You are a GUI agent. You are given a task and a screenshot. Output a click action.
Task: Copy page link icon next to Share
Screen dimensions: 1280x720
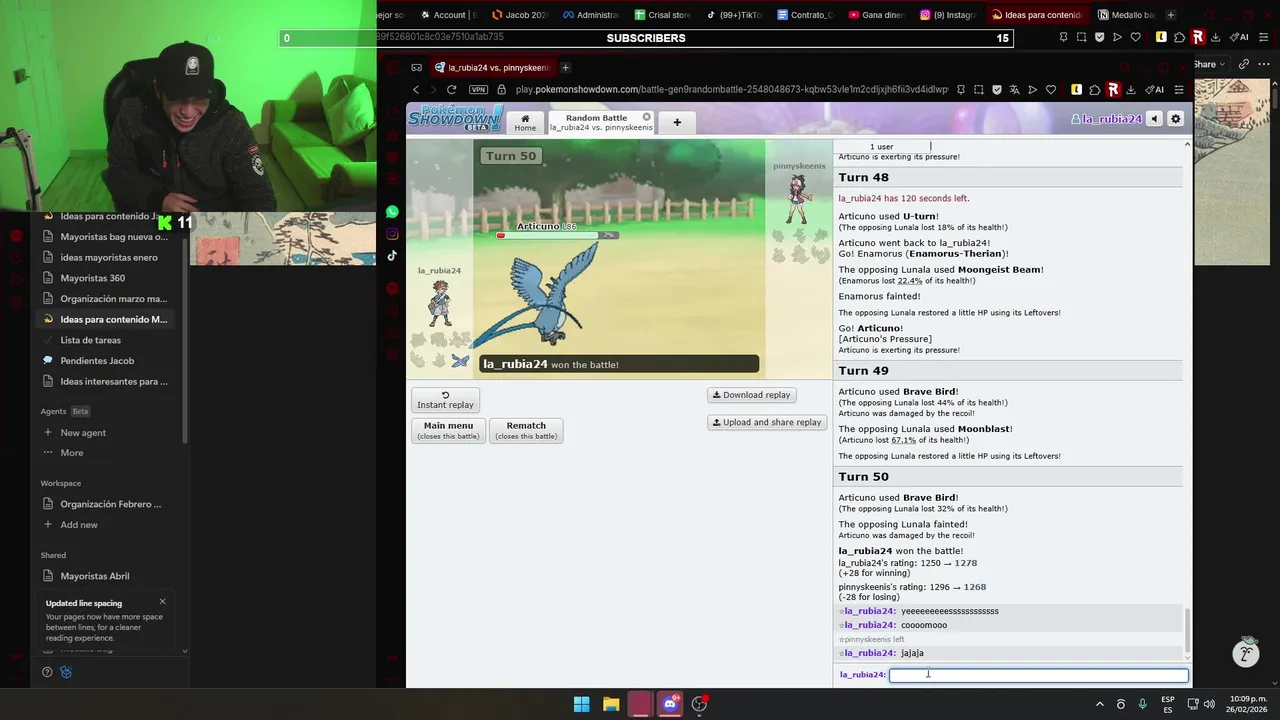click(x=1243, y=64)
